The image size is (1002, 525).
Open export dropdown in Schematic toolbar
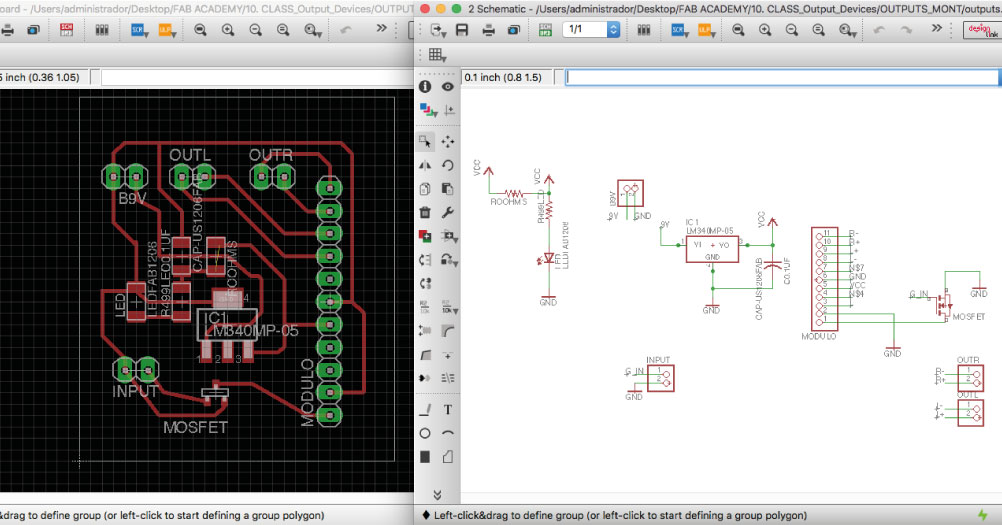(438, 30)
